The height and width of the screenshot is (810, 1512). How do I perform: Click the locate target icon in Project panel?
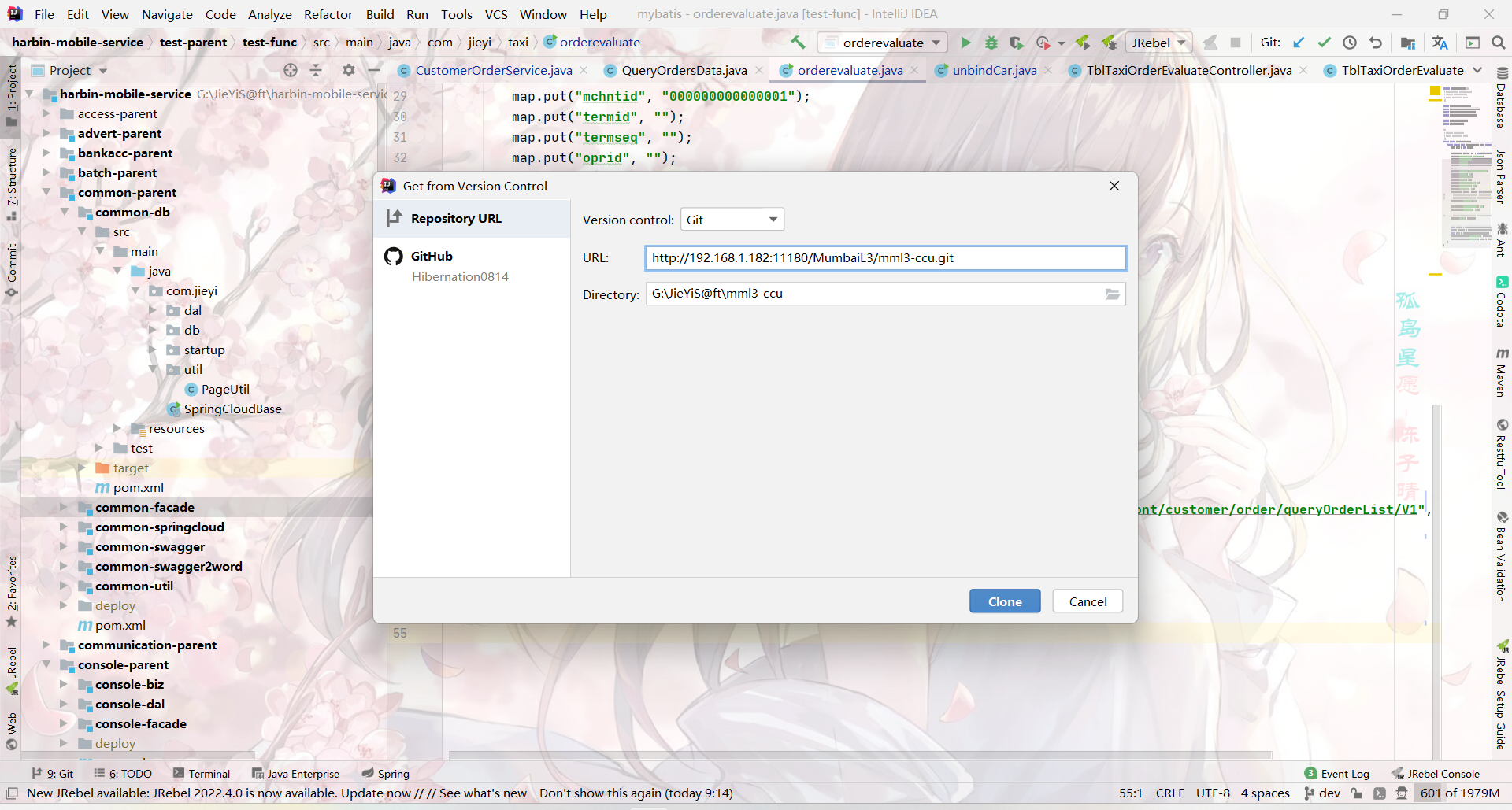pos(291,70)
